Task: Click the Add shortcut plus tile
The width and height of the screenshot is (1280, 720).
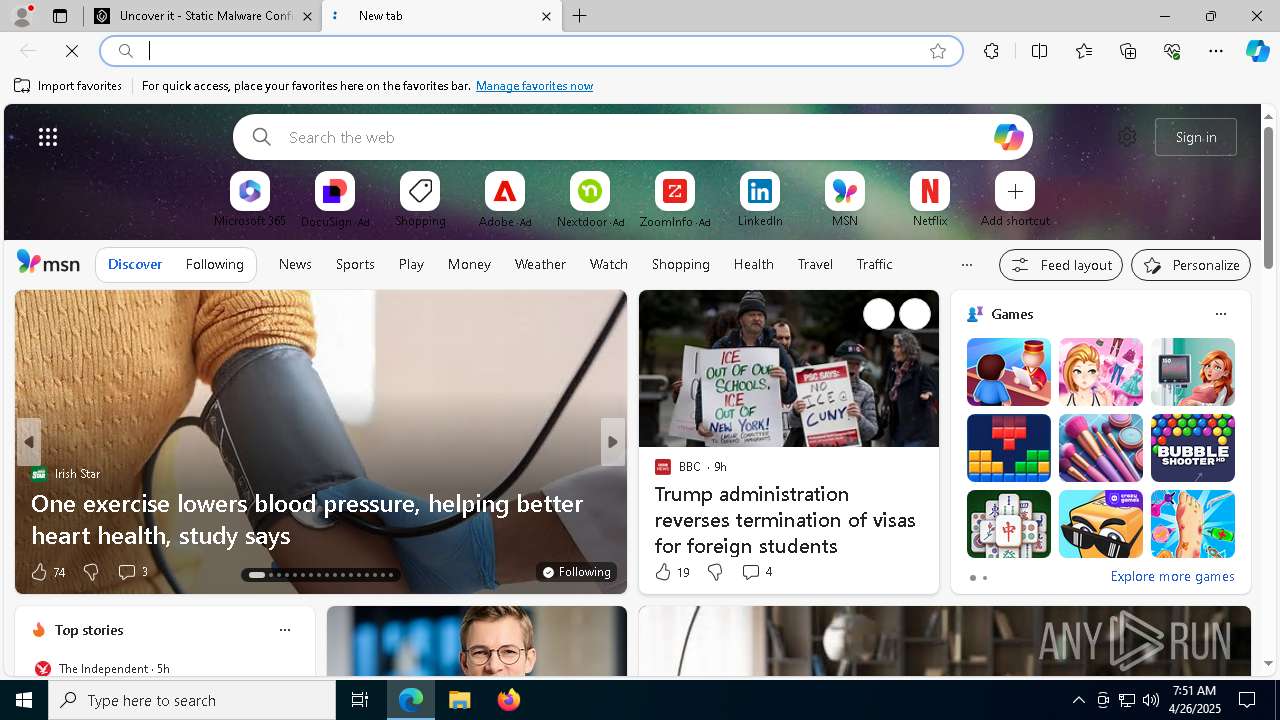Action: [x=1015, y=191]
